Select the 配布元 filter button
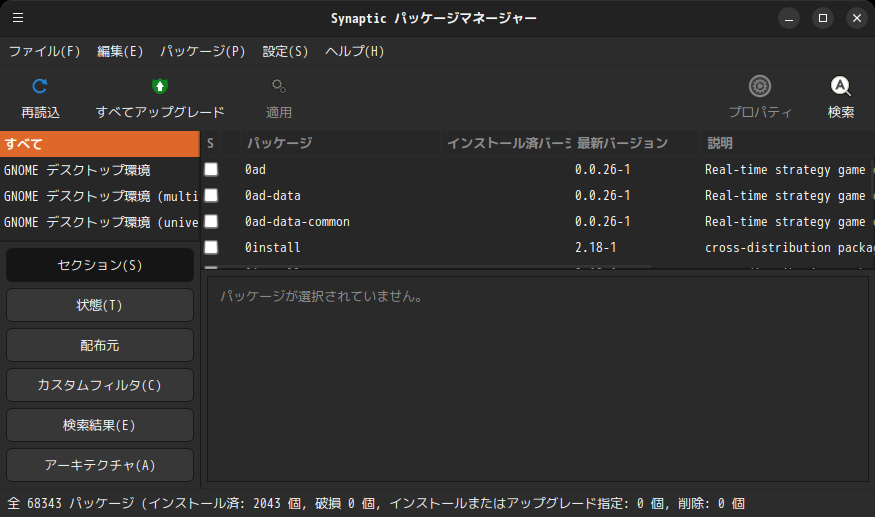This screenshot has height=517, width=875. pos(100,345)
